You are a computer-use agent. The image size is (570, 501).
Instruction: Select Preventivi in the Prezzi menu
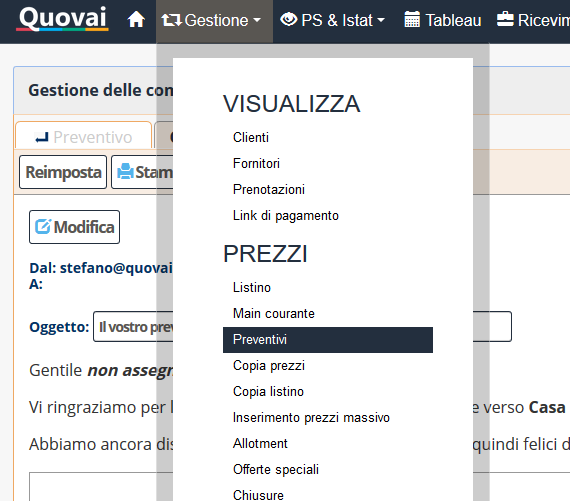328,340
